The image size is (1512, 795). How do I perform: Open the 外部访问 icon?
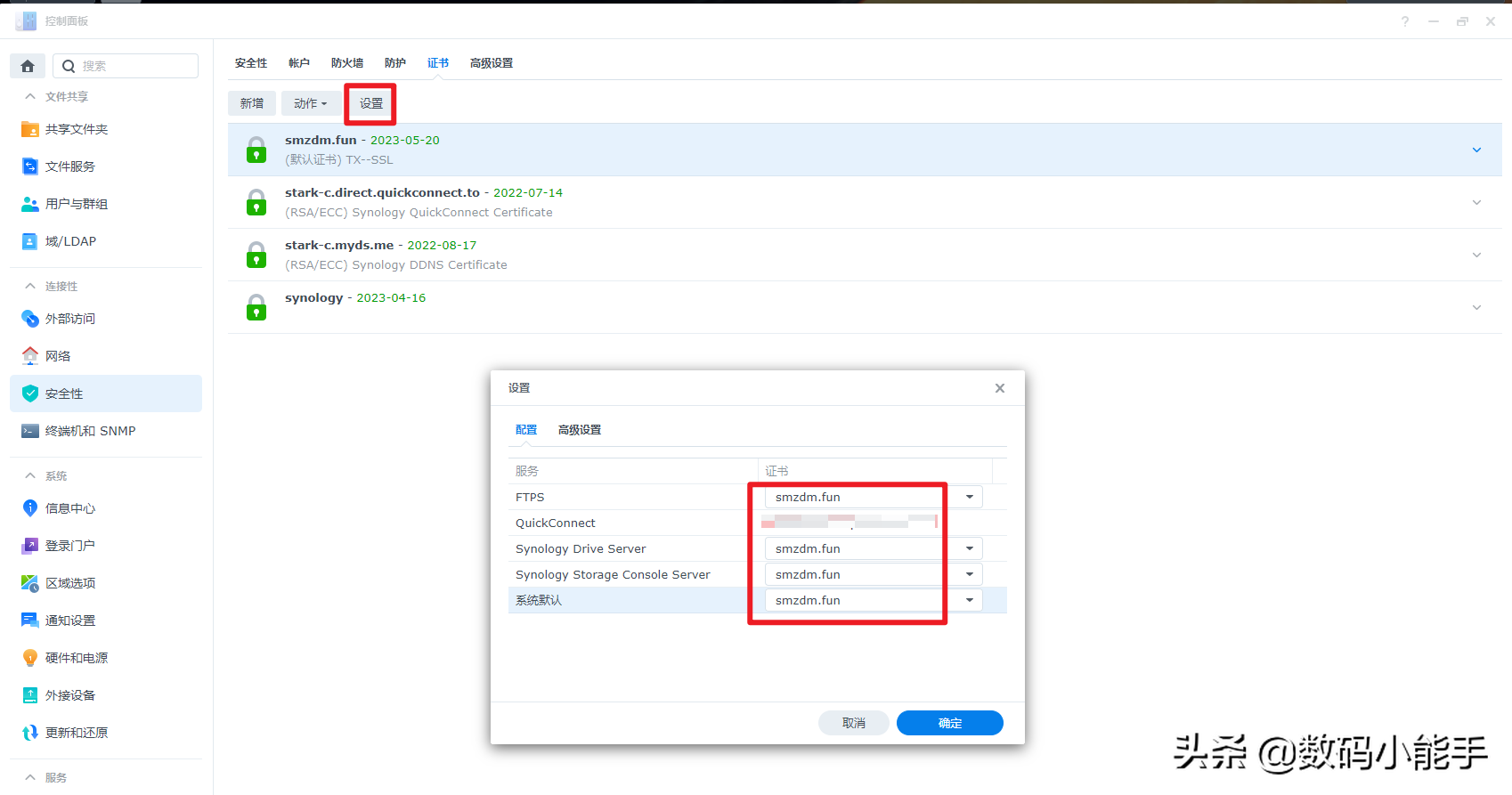(x=30, y=319)
